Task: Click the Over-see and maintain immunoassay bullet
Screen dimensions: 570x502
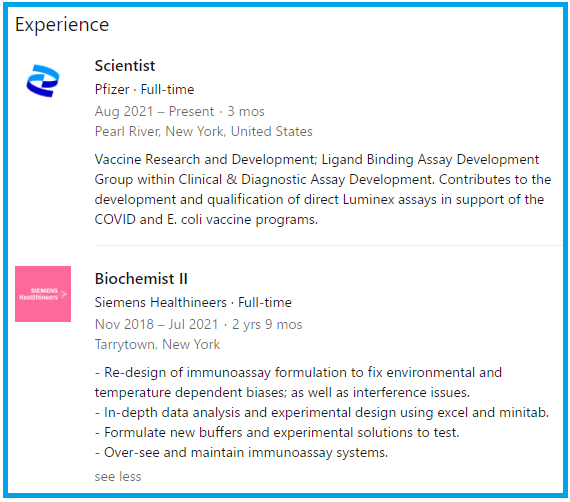Action: click(241, 453)
